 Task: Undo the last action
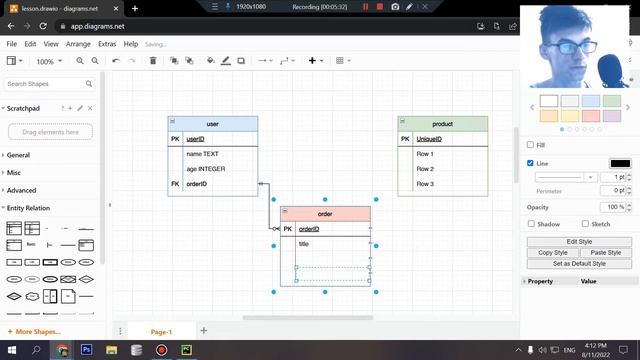116,61
